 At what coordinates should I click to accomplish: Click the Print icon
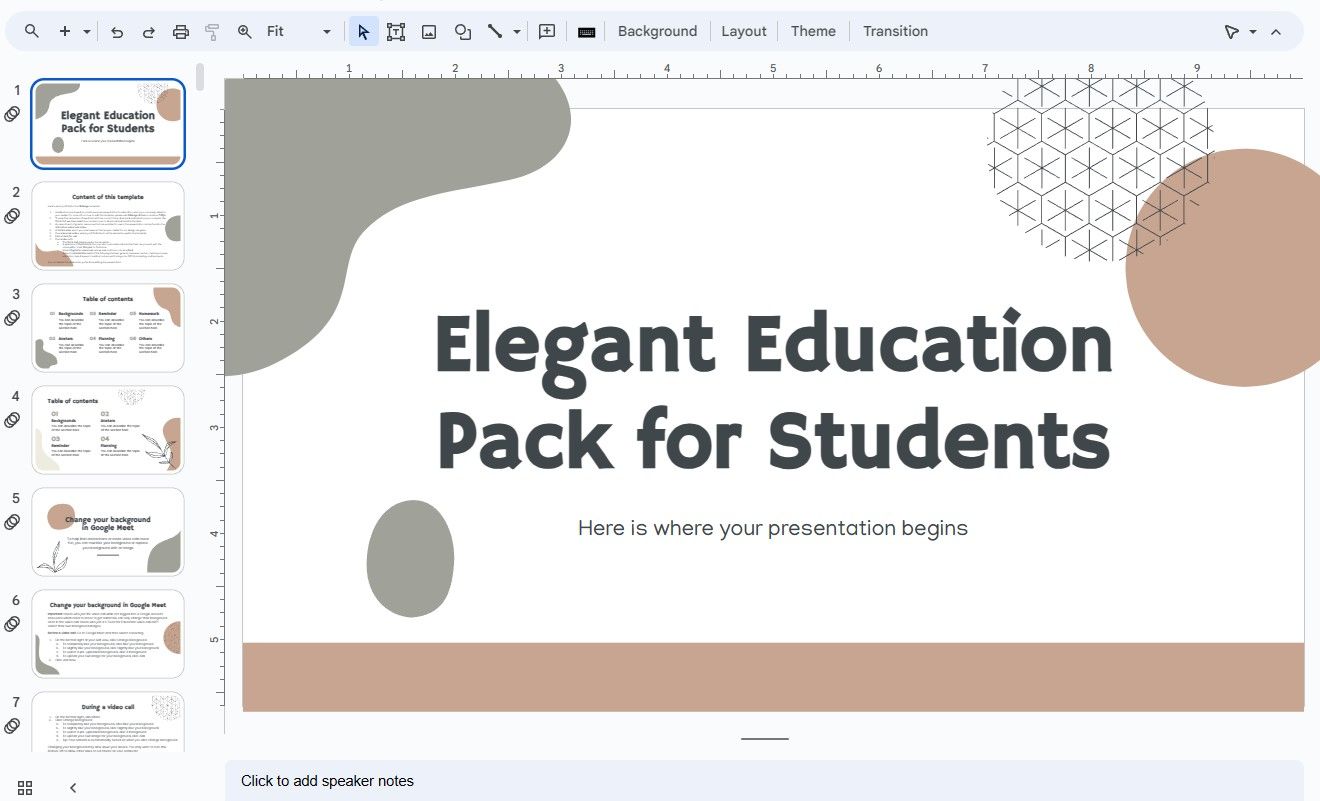point(180,31)
